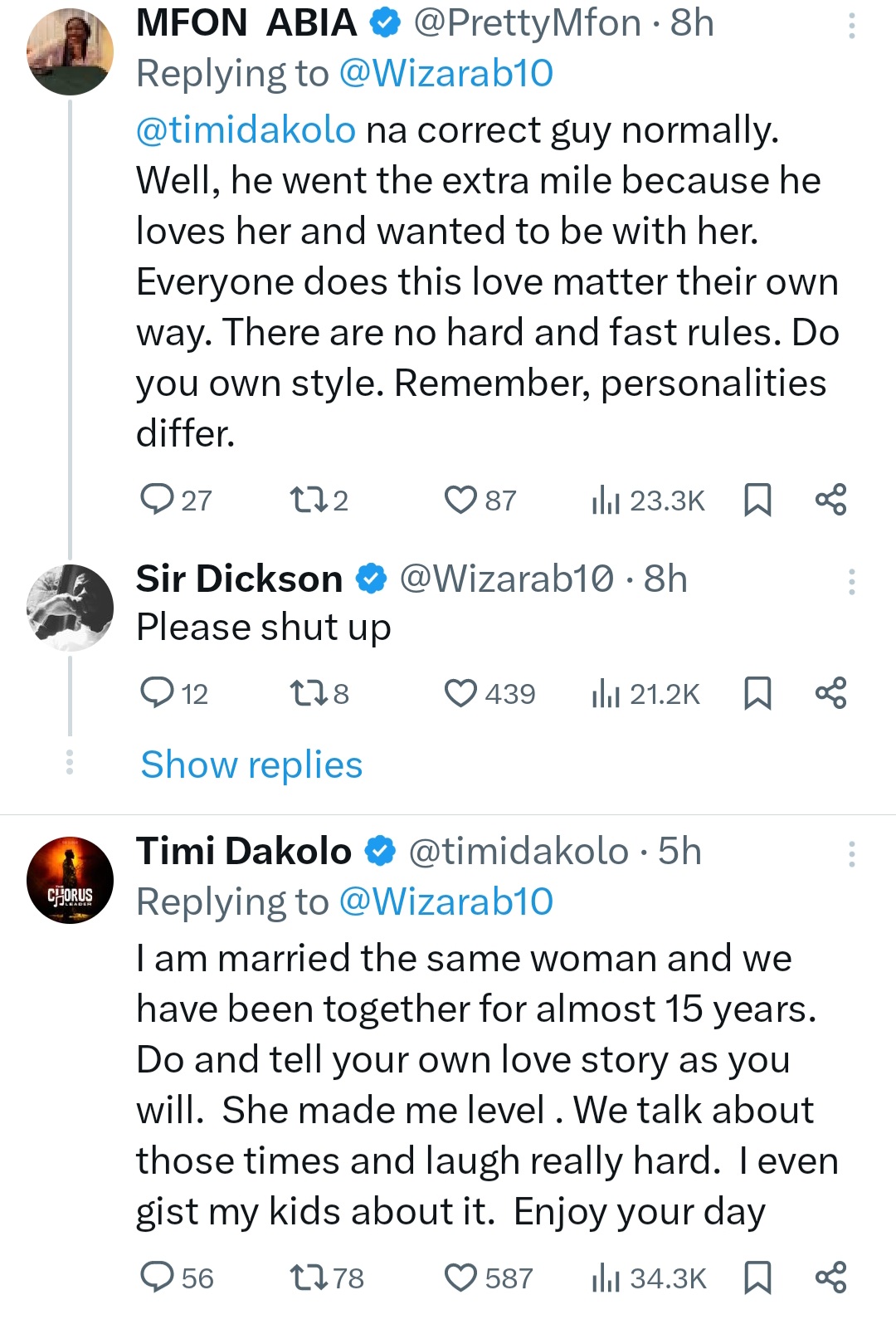This screenshot has width=896, height=1319.
Task: Retweet Sir Dickson's tweet
Action: (304, 693)
